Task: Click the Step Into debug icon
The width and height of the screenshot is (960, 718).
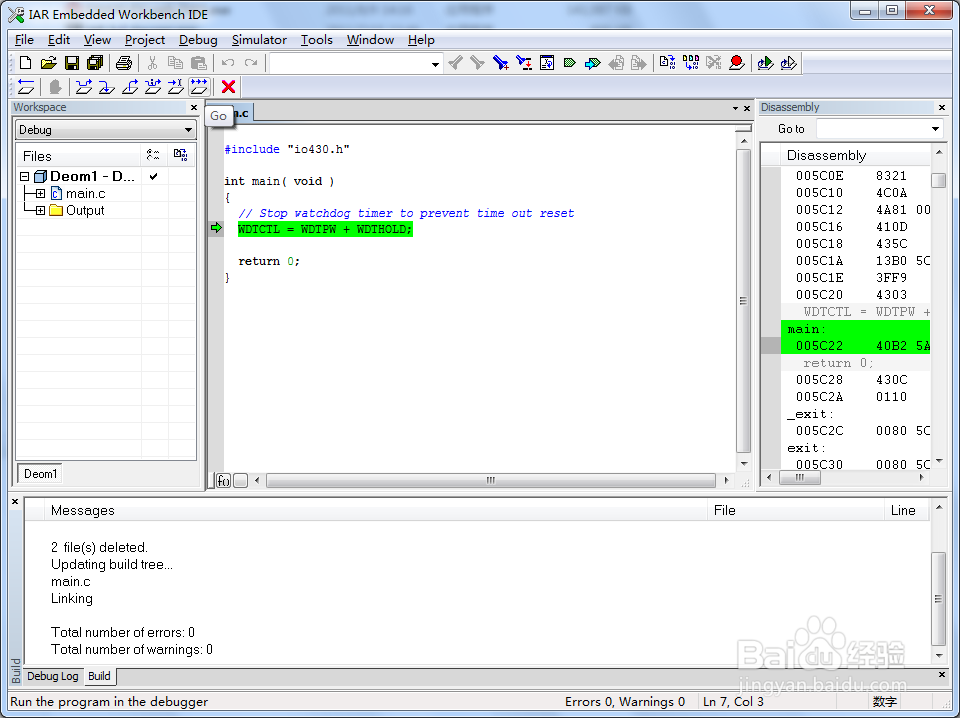Action: [107, 87]
